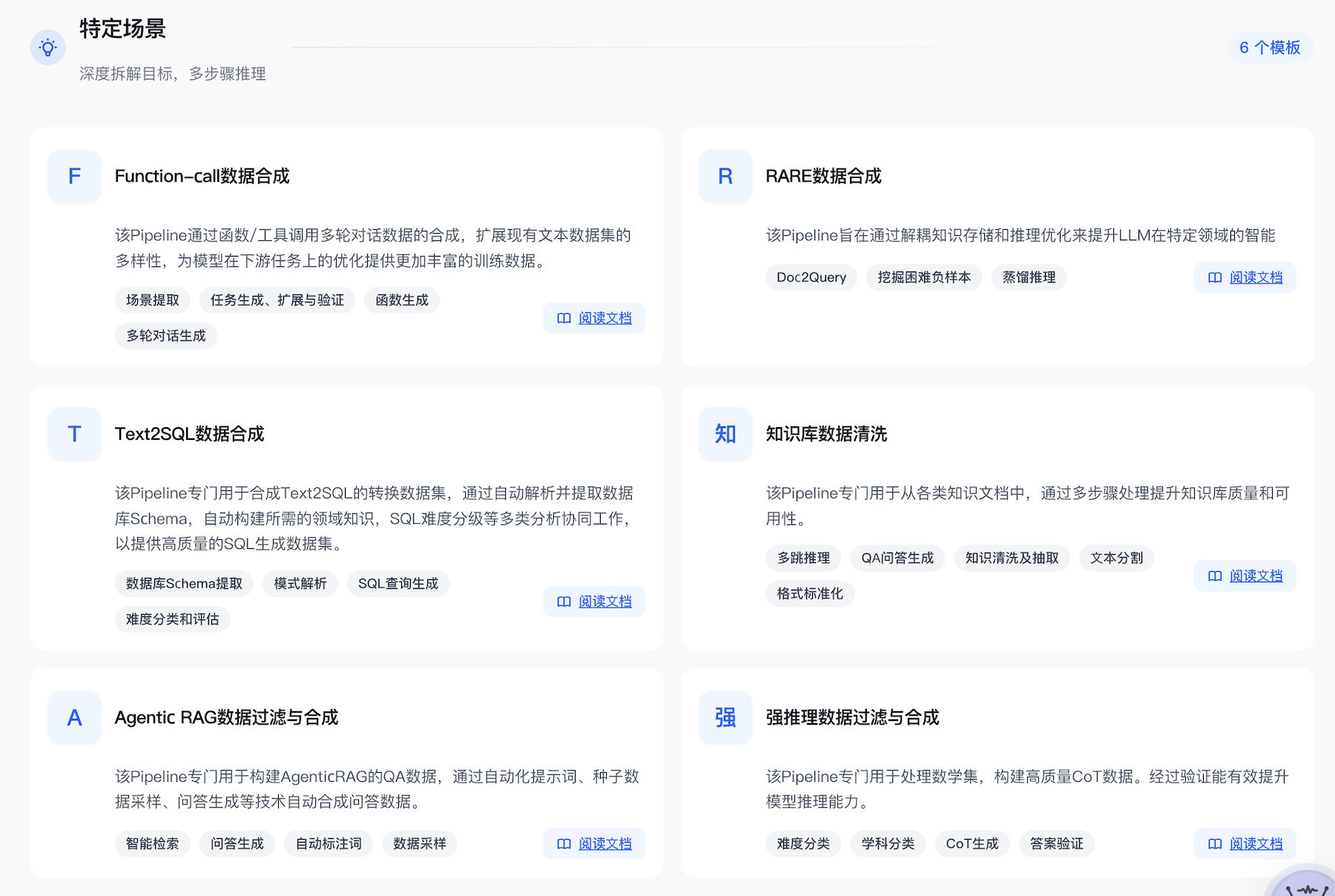The height and width of the screenshot is (896, 1335).
Task: Open 阅读文档 for 知识库数据清洗
Action: pyautogui.click(x=1245, y=576)
